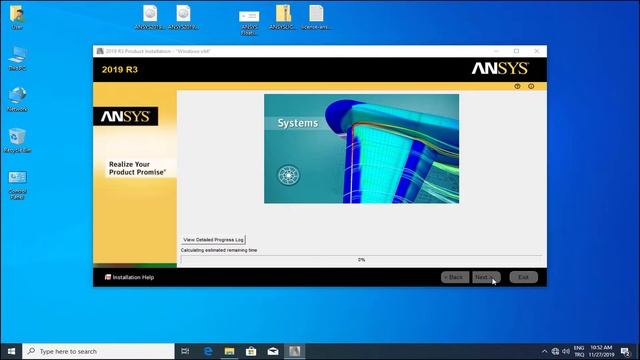
Task: Click the taskbar search box
Action: click(x=98, y=351)
